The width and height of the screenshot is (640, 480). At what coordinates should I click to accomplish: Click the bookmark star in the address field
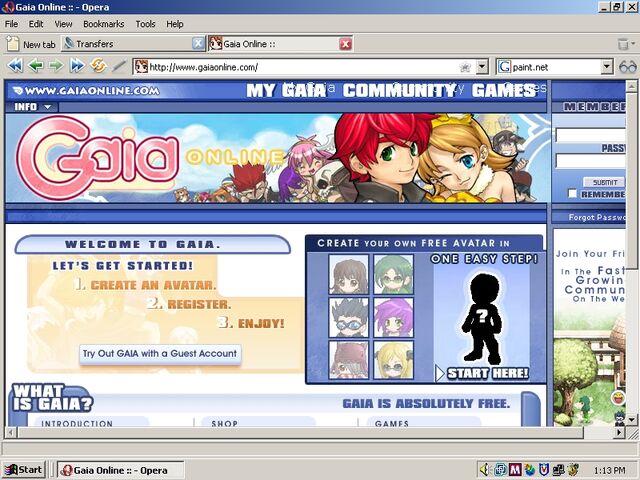tap(465, 67)
